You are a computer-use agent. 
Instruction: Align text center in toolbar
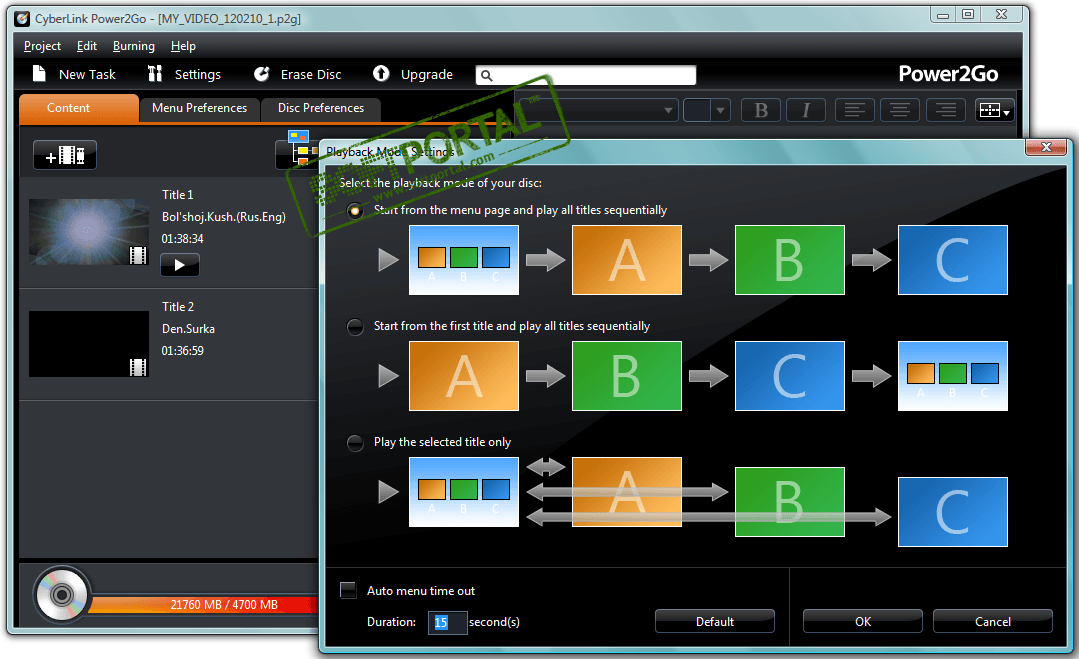pyautogui.click(x=899, y=110)
